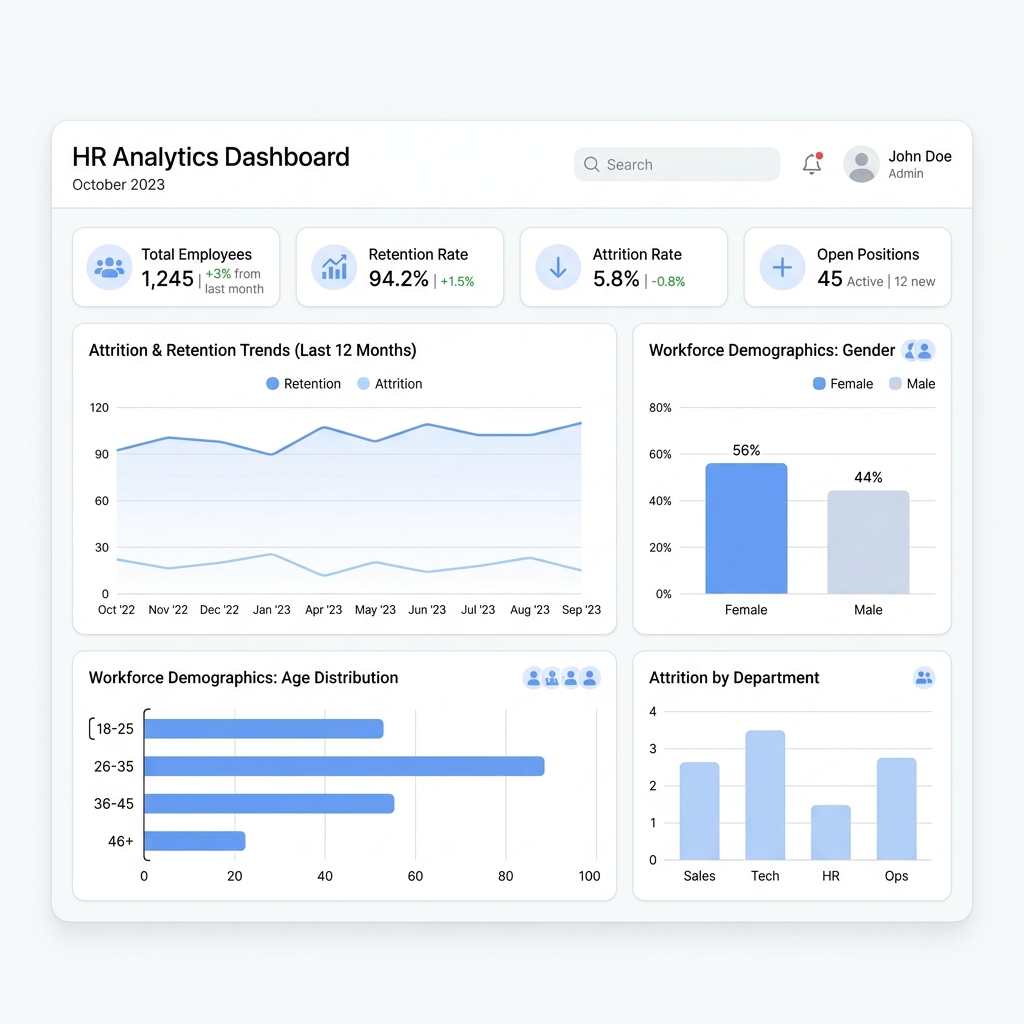Click the Total Employees people icon

tap(109, 267)
